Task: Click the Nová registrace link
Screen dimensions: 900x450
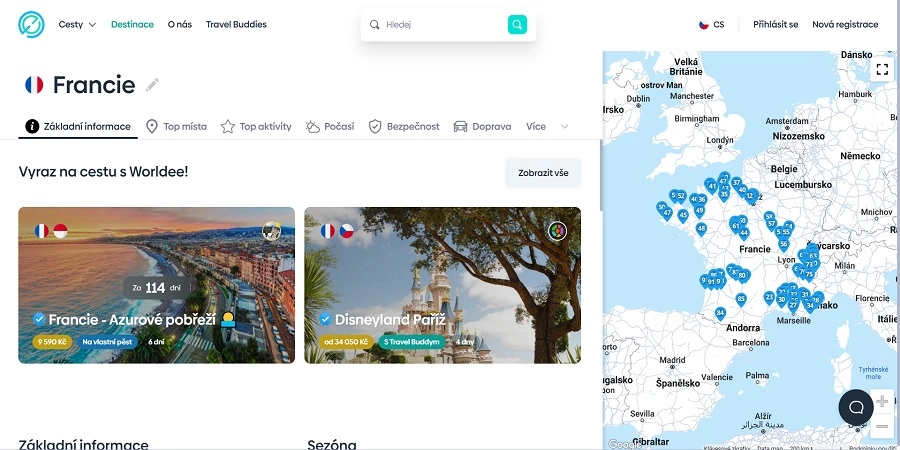Action: tap(845, 25)
